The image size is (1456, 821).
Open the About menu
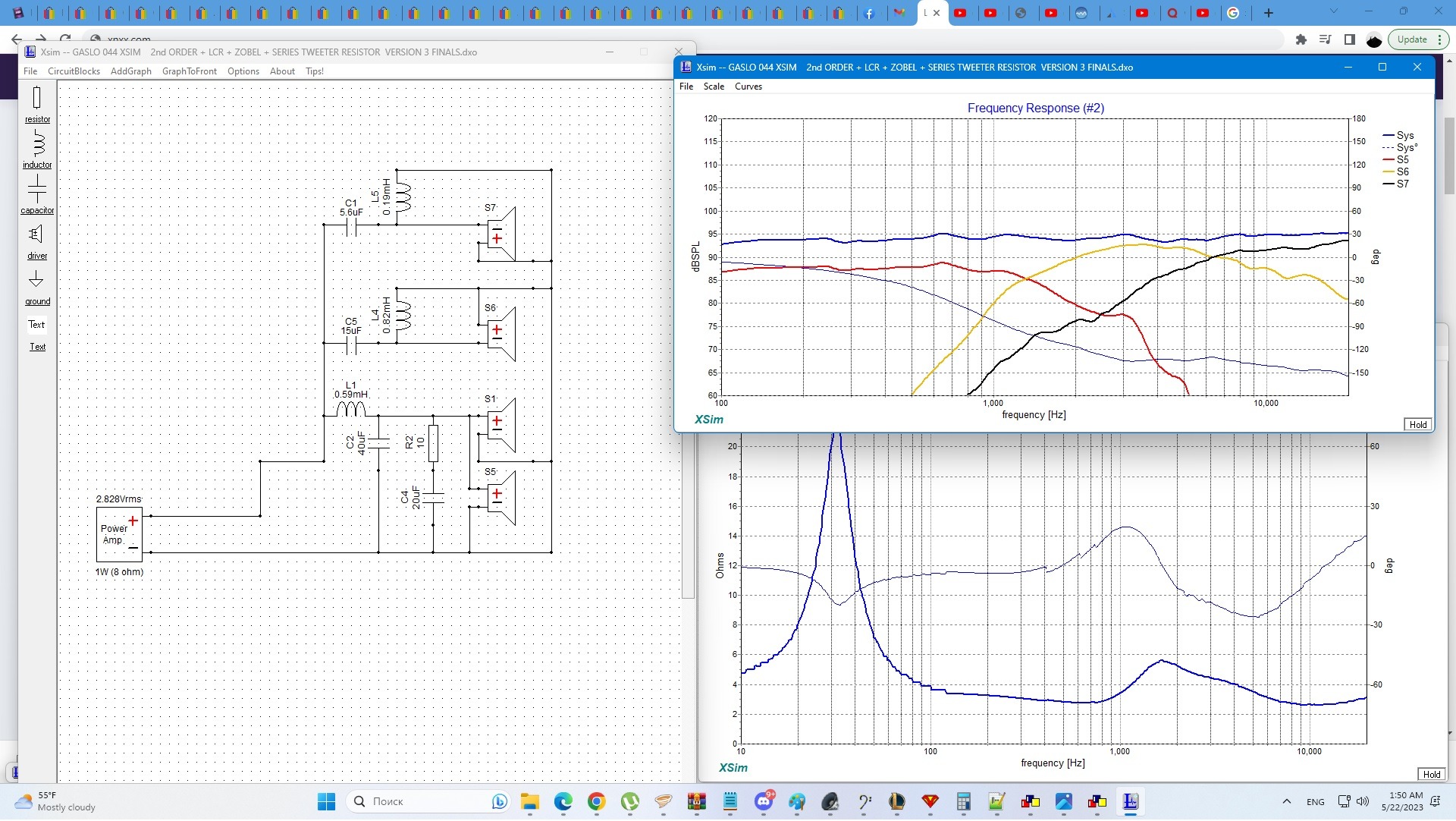click(x=282, y=71)
